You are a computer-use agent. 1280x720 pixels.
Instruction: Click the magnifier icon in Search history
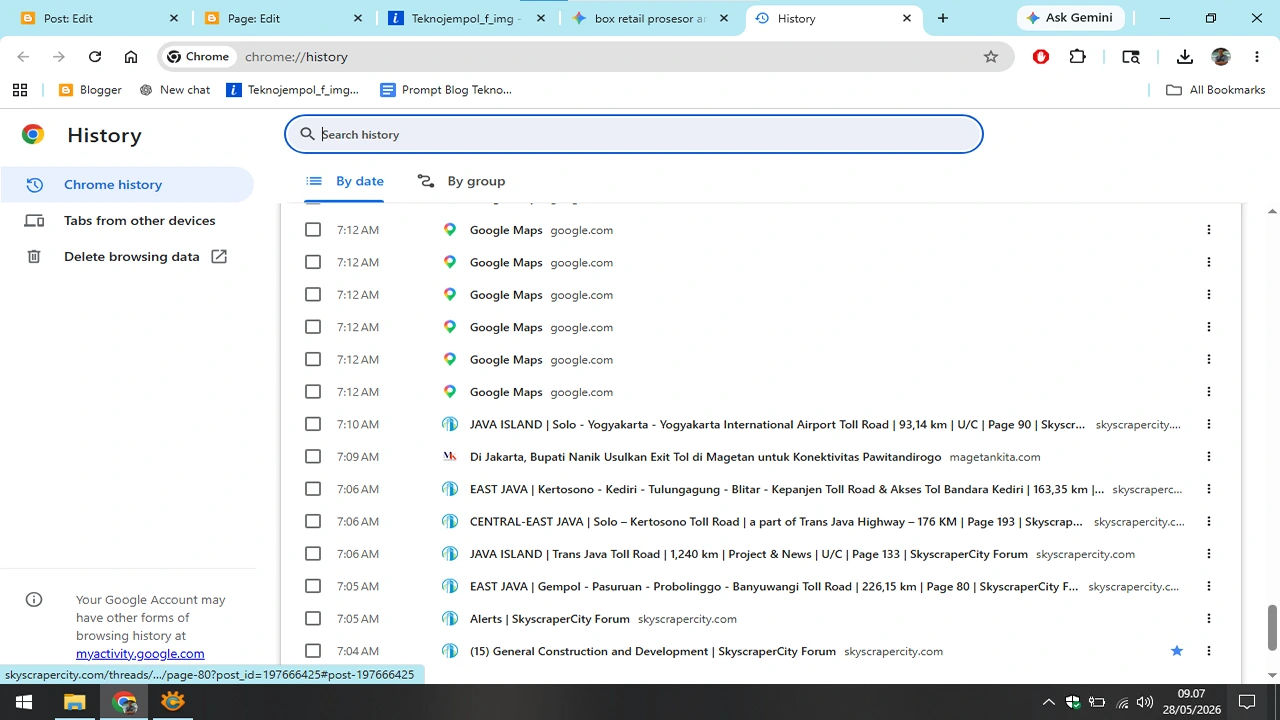(x=308, y=134)
